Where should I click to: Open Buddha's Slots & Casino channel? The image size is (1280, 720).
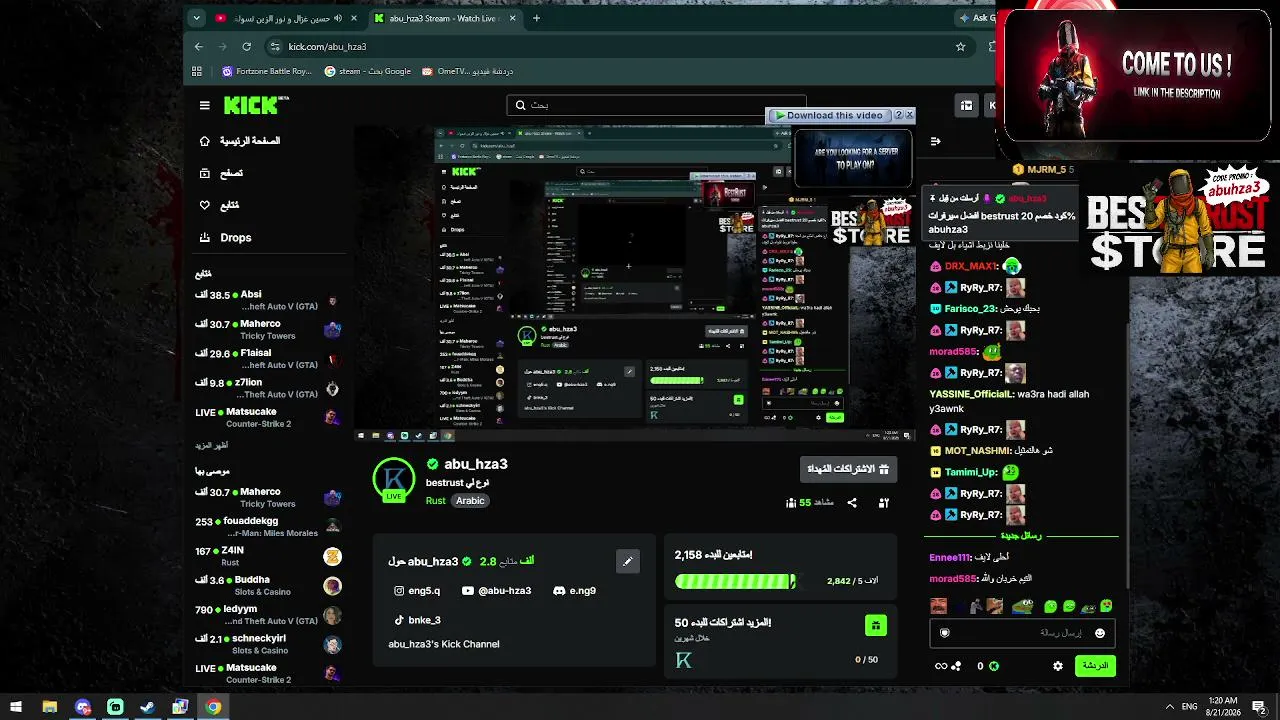[268, 585]
